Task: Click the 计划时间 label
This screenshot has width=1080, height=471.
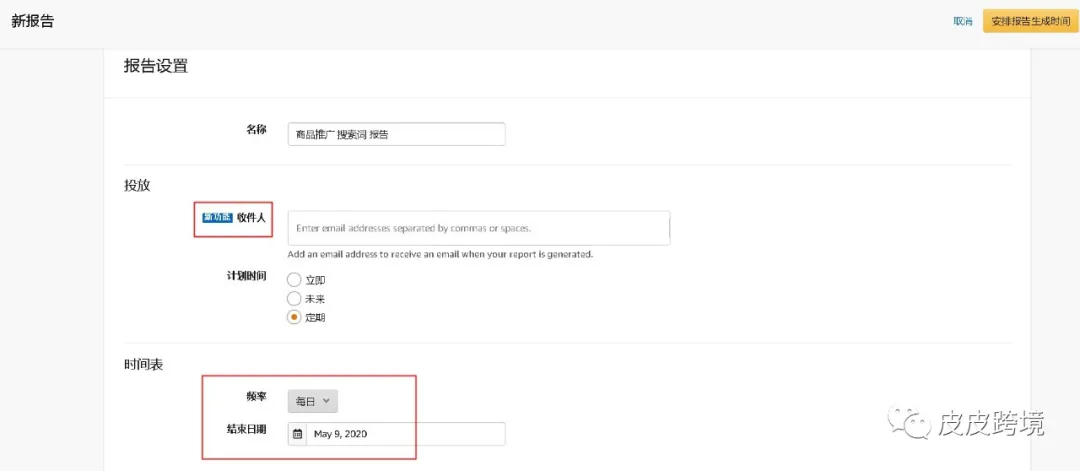Action: pos(246,276)
